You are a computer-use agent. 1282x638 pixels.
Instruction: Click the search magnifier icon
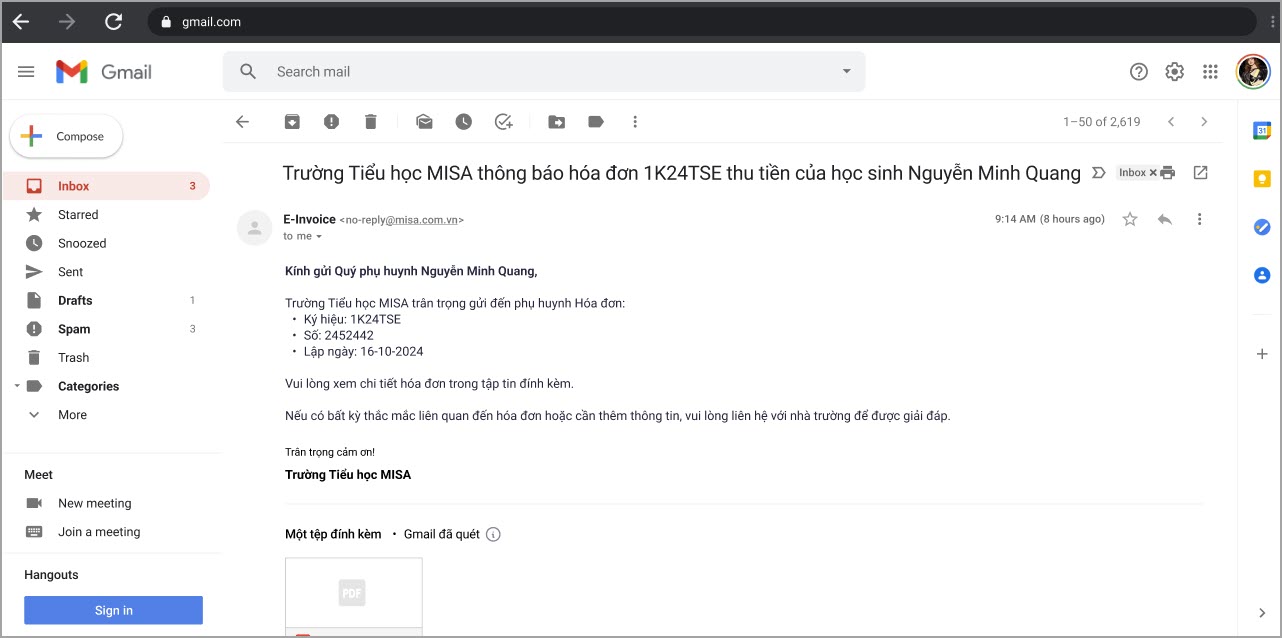[x=248, y=72]
